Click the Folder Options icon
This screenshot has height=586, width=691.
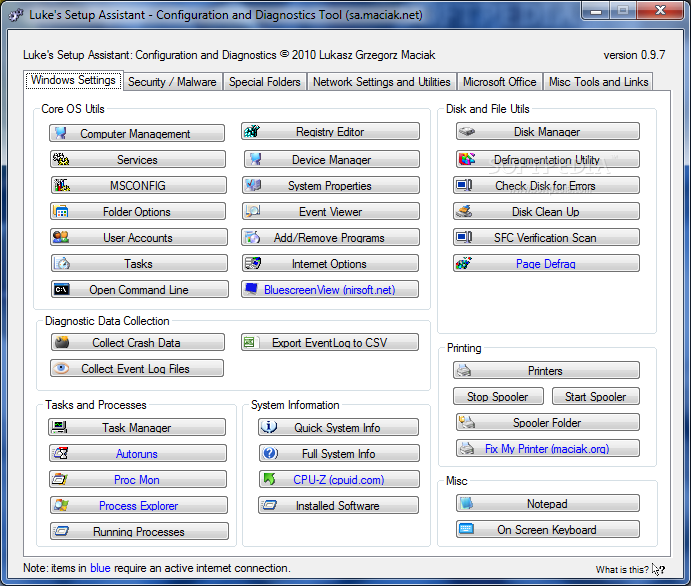pyautogui.click(x=60, y=211)
